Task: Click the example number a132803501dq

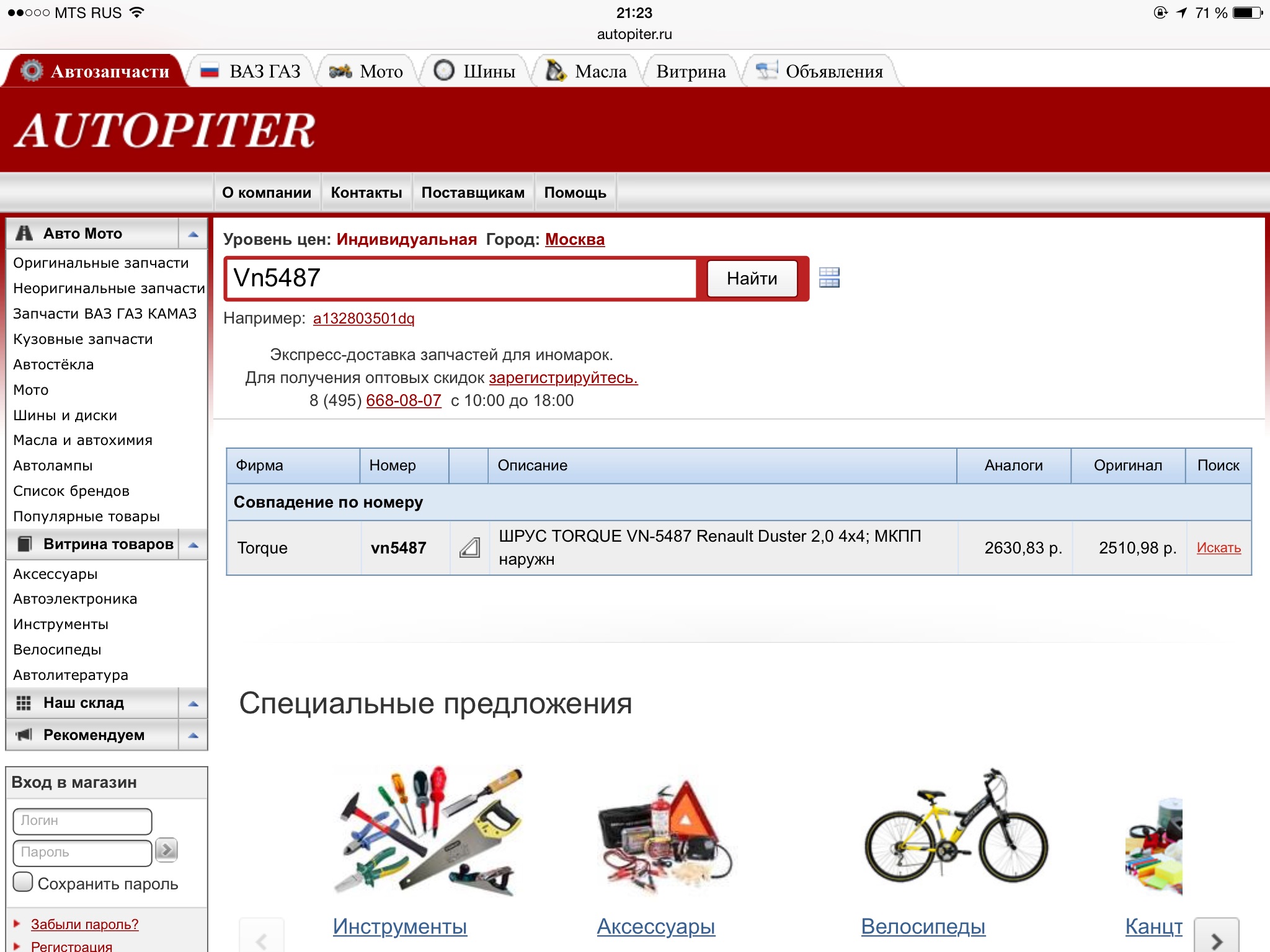Action: pos(363,318)
